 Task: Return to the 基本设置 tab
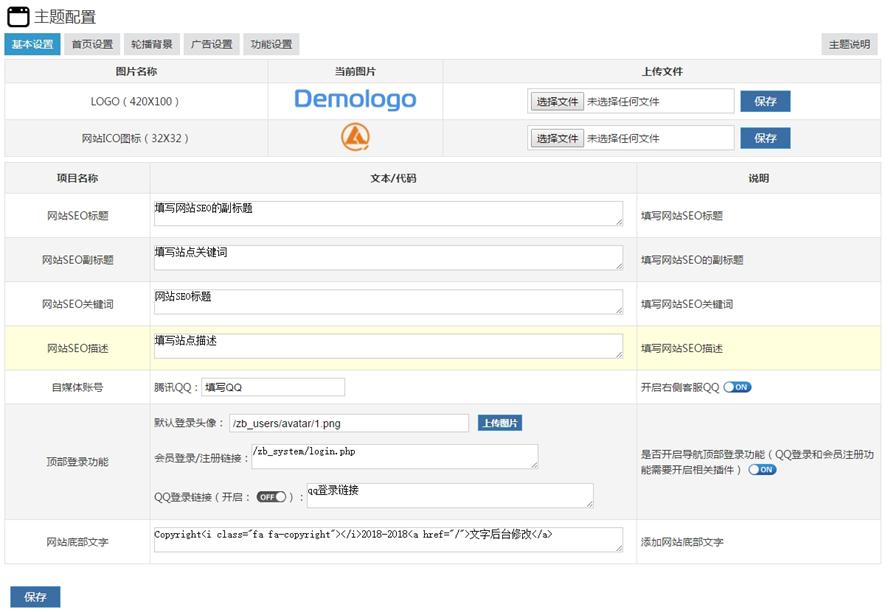(x=33, y=44)
